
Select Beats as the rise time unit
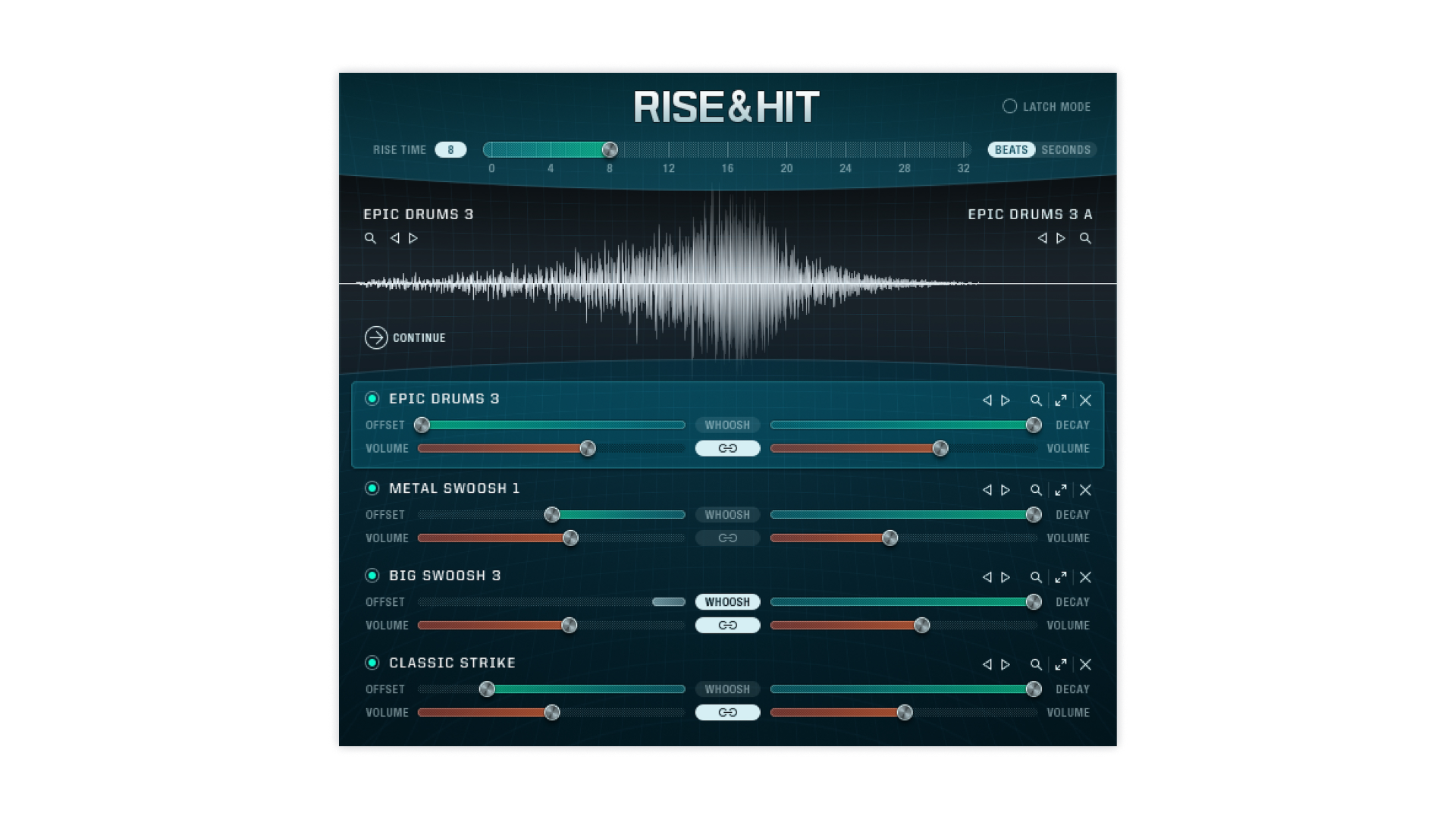click(1011, 150)
